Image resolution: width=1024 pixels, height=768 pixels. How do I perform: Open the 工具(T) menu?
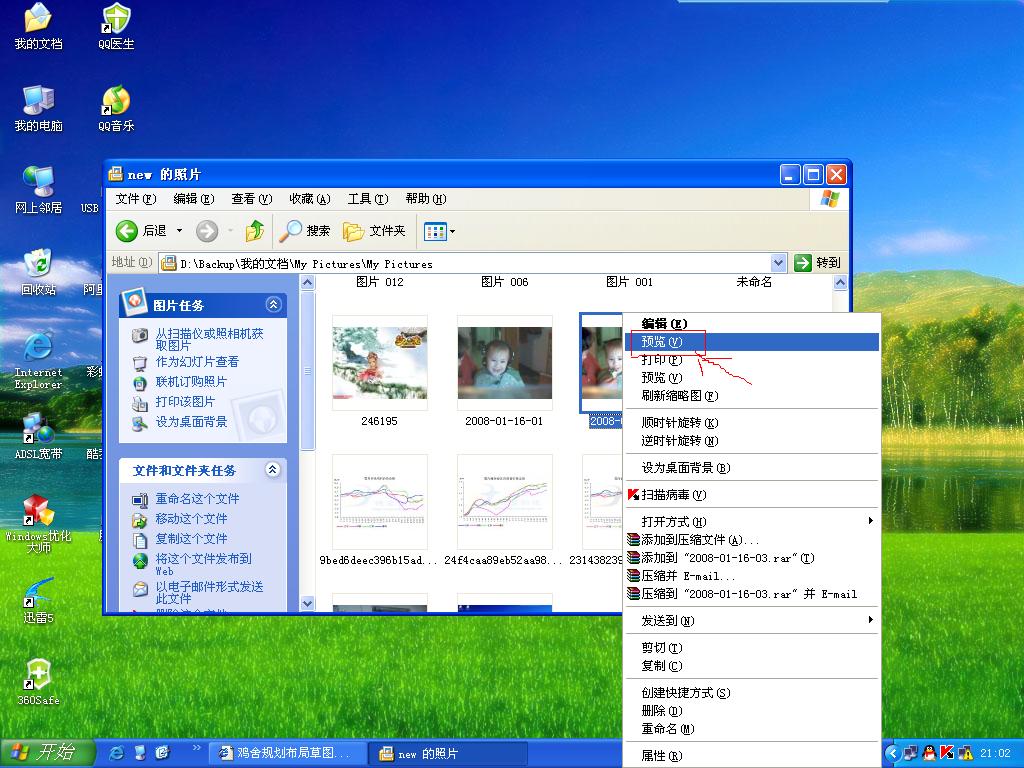tap(368, 199)
